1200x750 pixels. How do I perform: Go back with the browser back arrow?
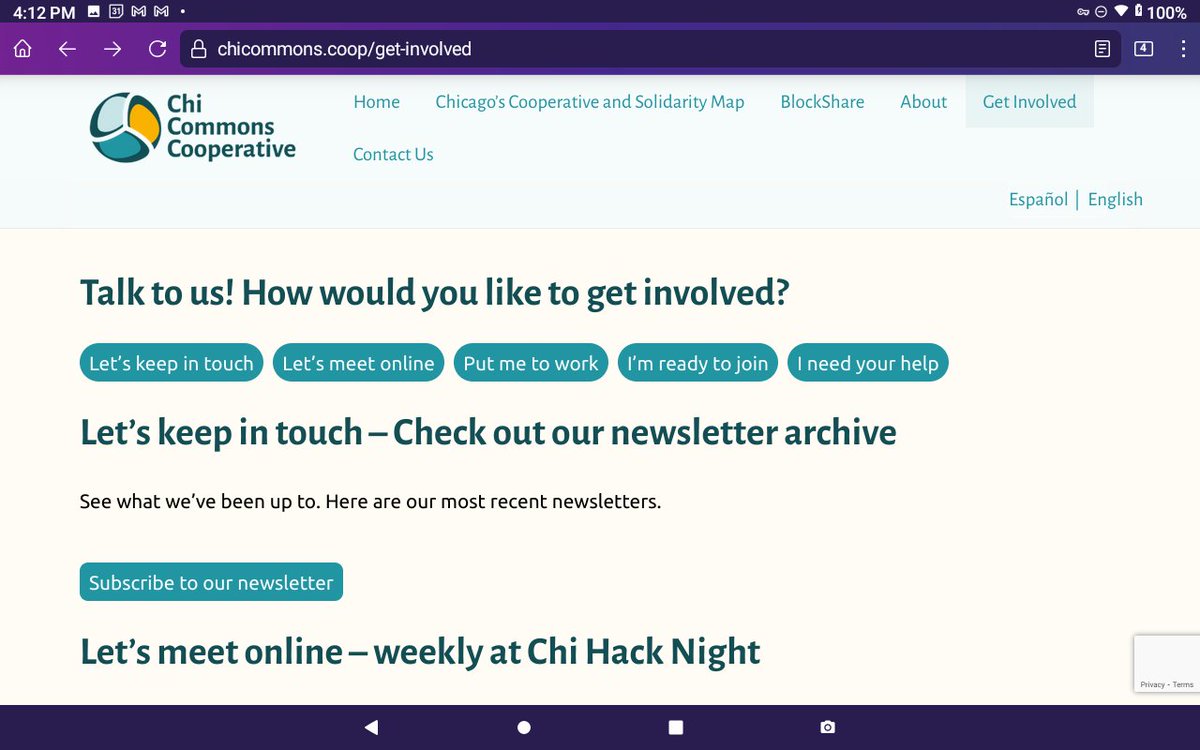click(67, 49)
